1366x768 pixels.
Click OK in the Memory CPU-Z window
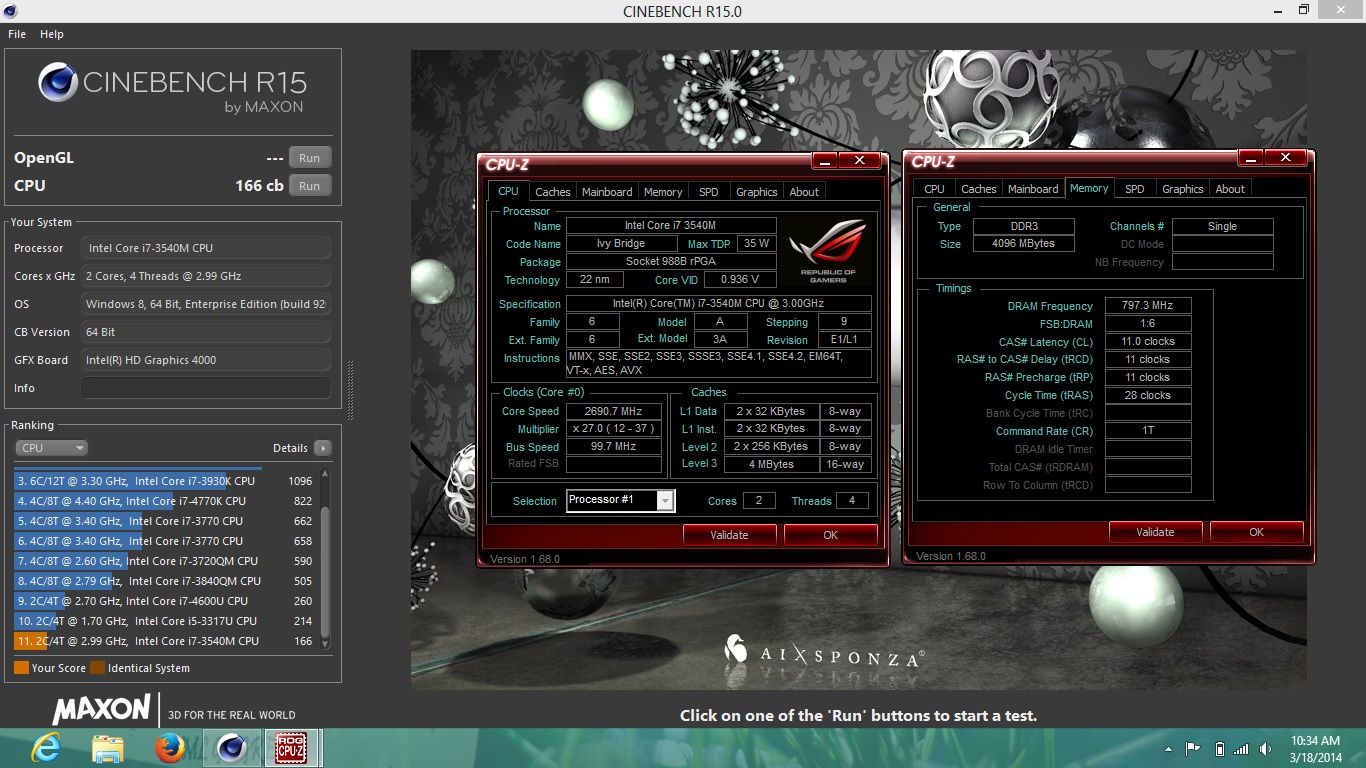pos(1256,532)
